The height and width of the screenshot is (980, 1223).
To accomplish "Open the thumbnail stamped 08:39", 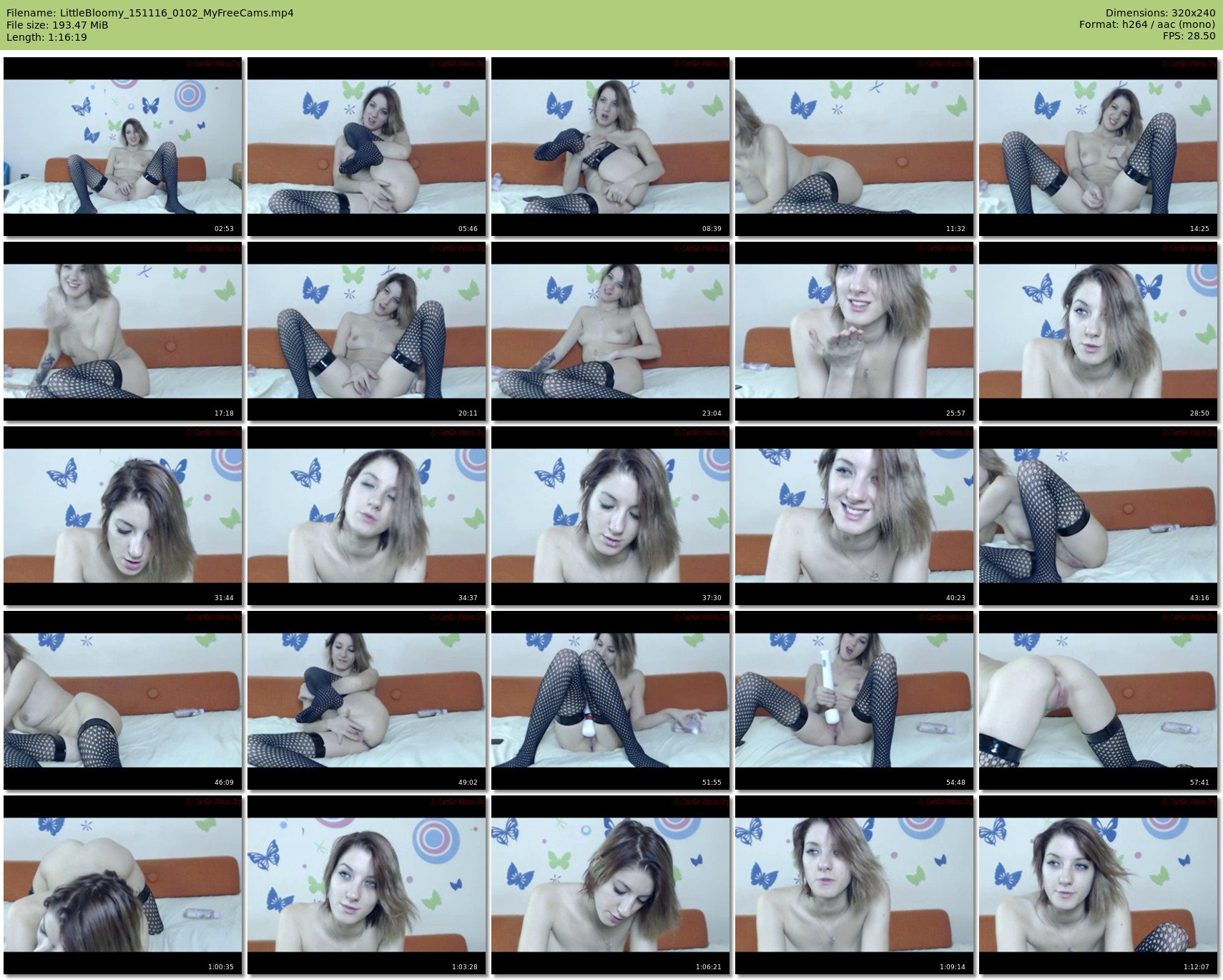I will point(611,147).
